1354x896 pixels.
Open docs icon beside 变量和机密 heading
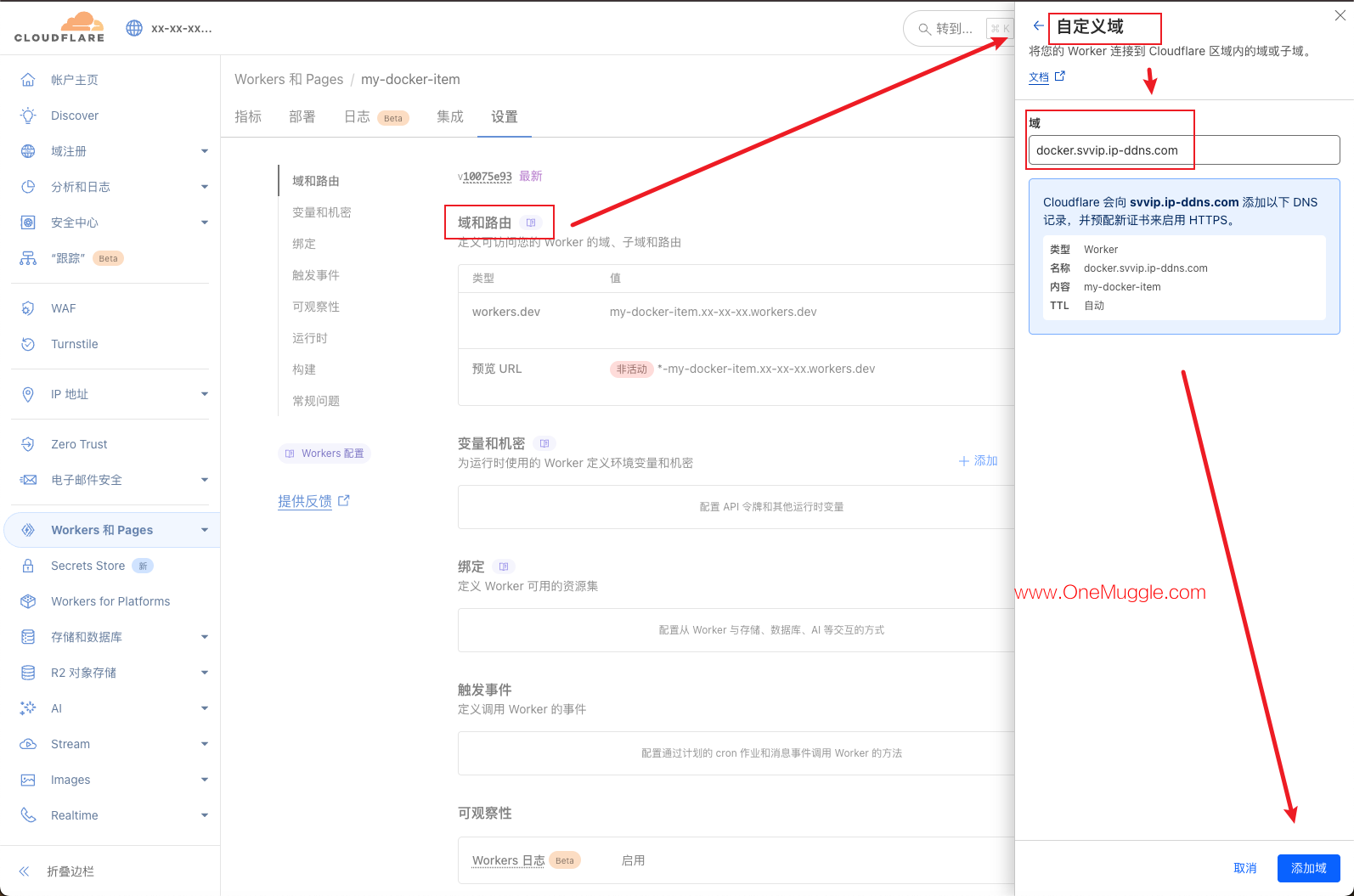(544, 443)
